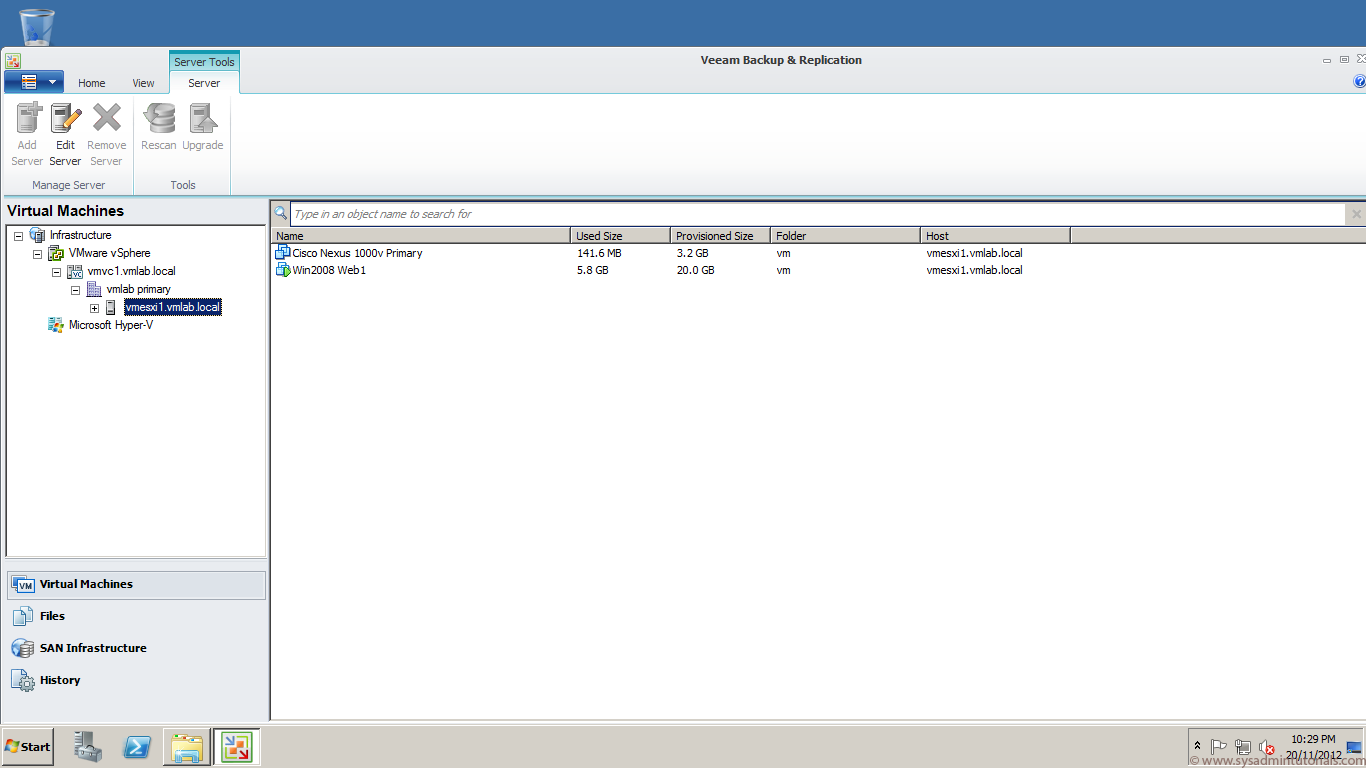Screen dimensions: 1366x768
Task: Show hidden system tray icons
Action: [1198, 747]
